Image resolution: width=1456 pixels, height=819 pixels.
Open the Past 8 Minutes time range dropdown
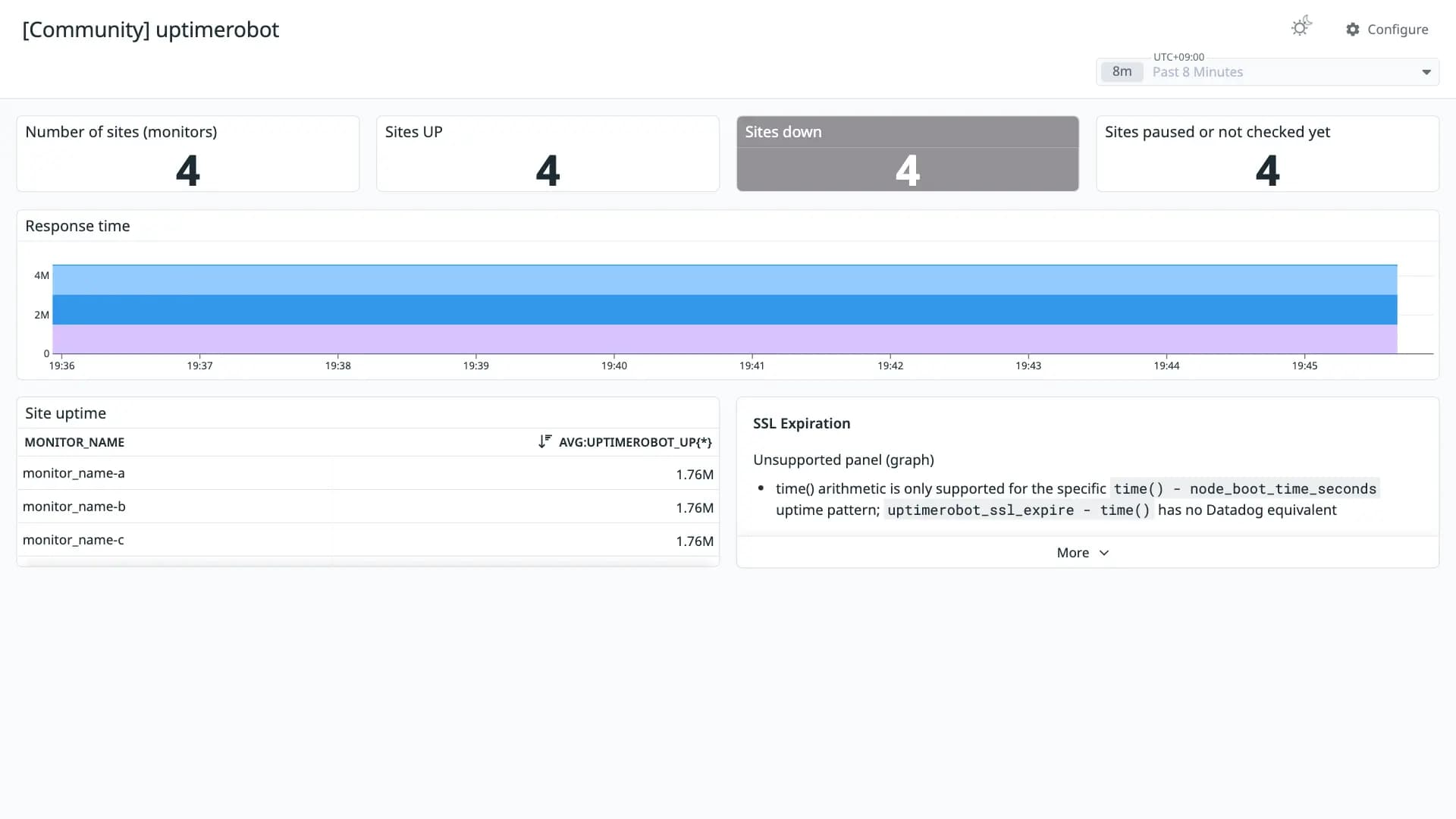(x=1267, y=72)
